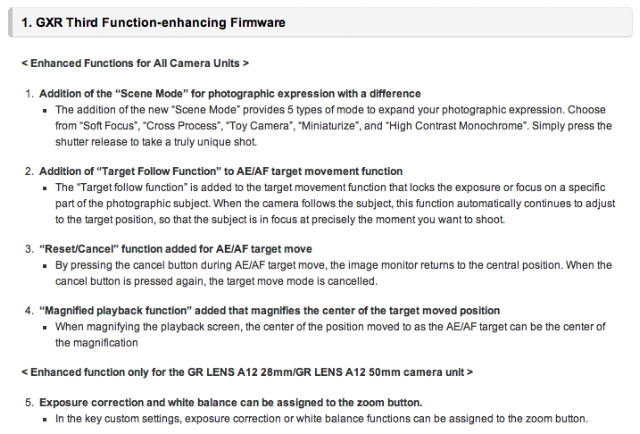Click the bullet before Target follow function description
The width and height of the screenshot is (640, 434).
[45, 188]
